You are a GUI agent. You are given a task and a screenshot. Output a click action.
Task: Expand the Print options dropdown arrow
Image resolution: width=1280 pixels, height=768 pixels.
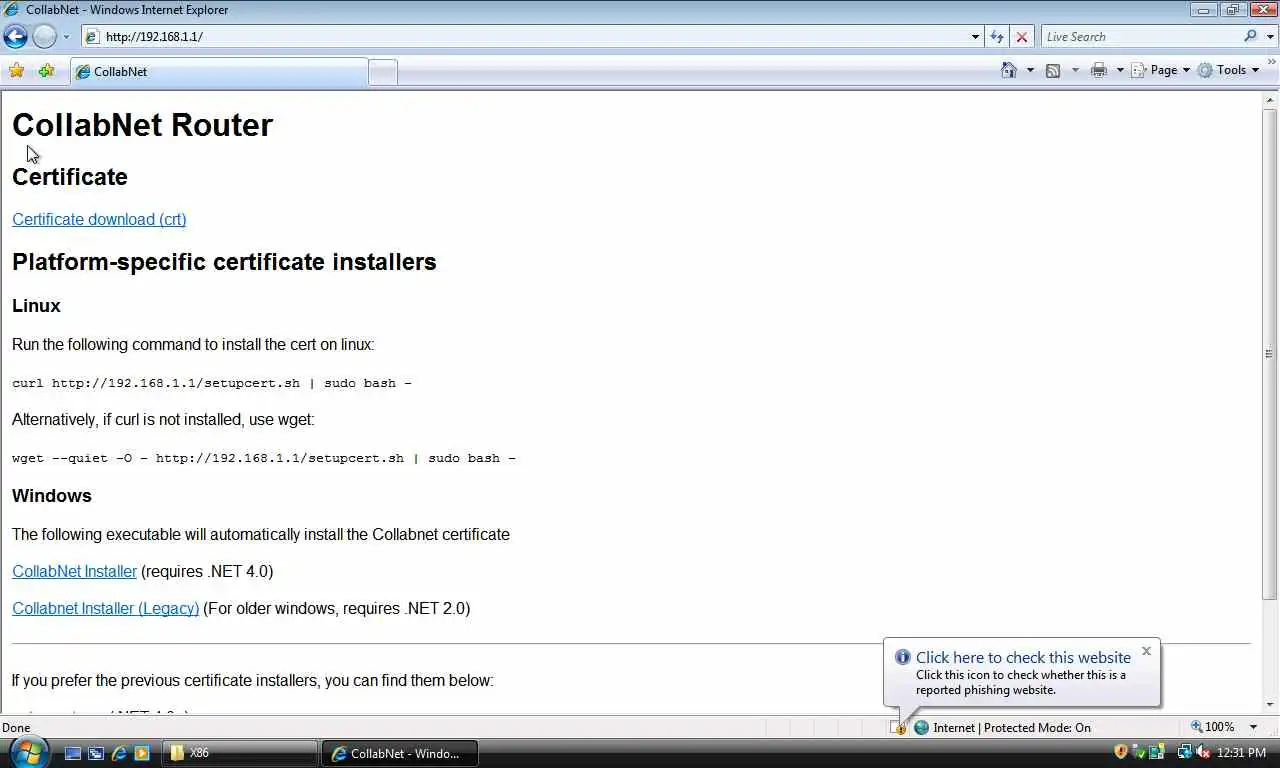click(x=1120, y=70)
